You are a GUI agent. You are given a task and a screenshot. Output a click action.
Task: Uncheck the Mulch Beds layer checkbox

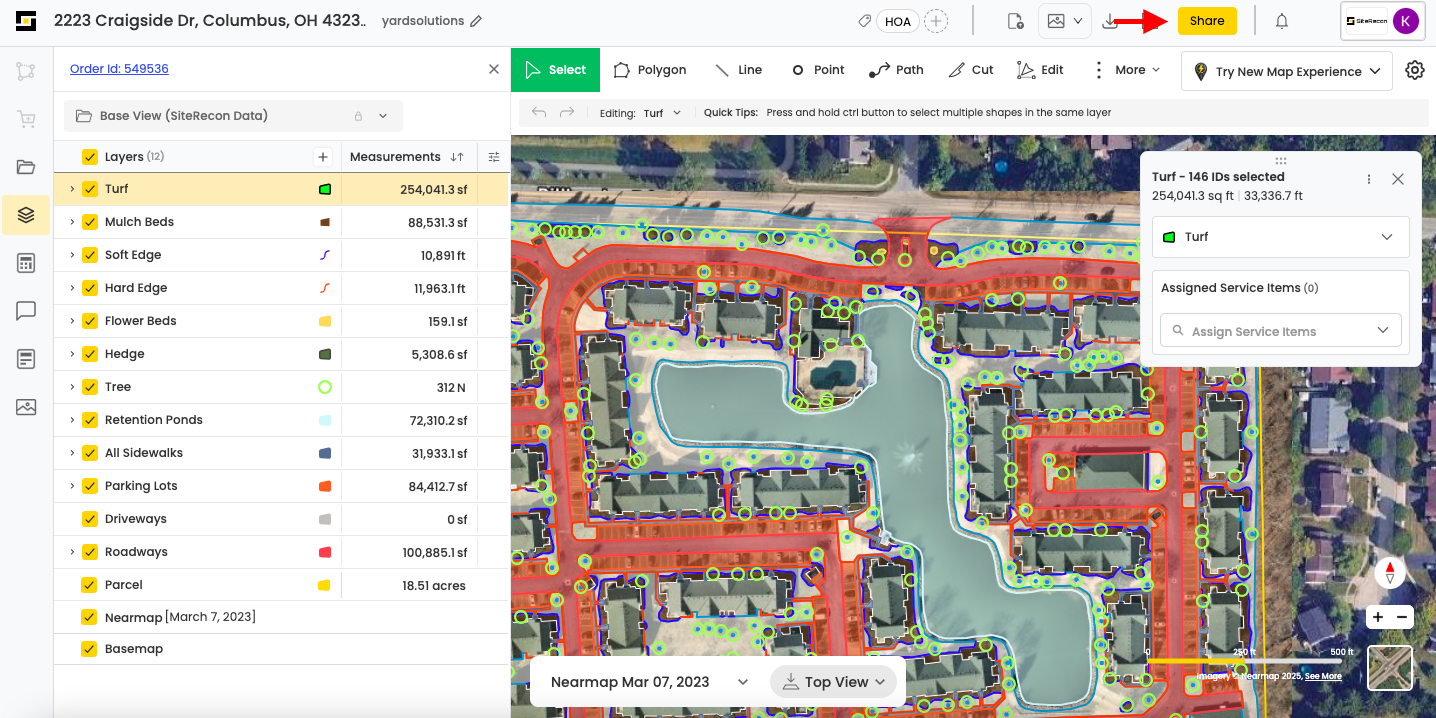90,222
